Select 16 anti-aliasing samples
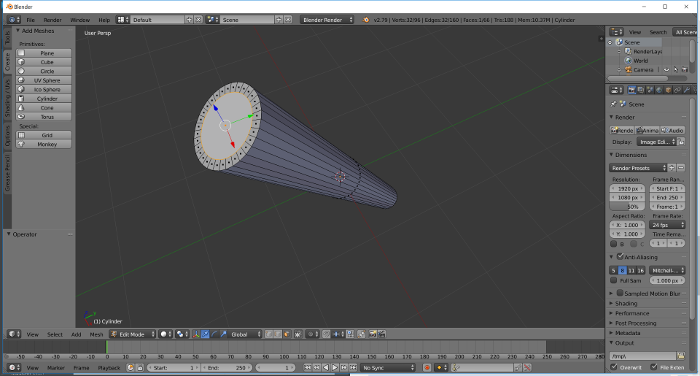 641,270
